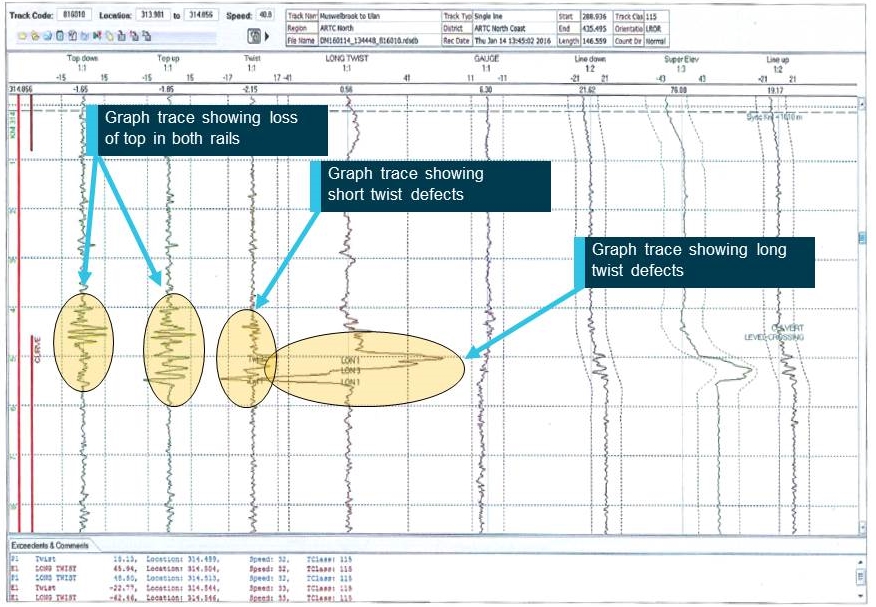Click the End value 435.495
This screenshot has width=876, height=607.
click(596, 28)
